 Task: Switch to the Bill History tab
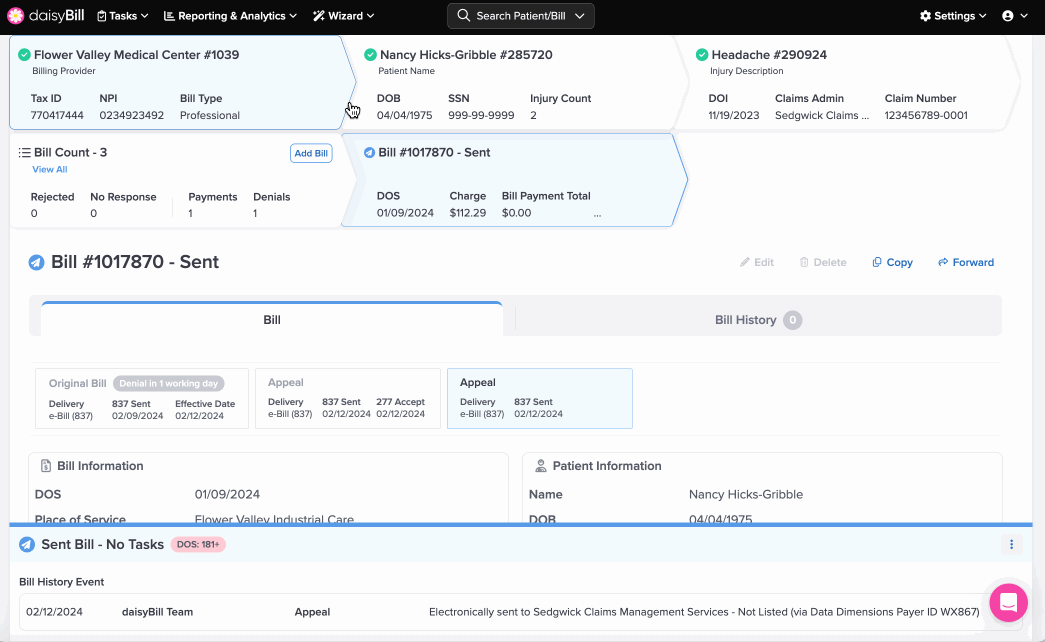pyautogui.click(x=757, y=320)
